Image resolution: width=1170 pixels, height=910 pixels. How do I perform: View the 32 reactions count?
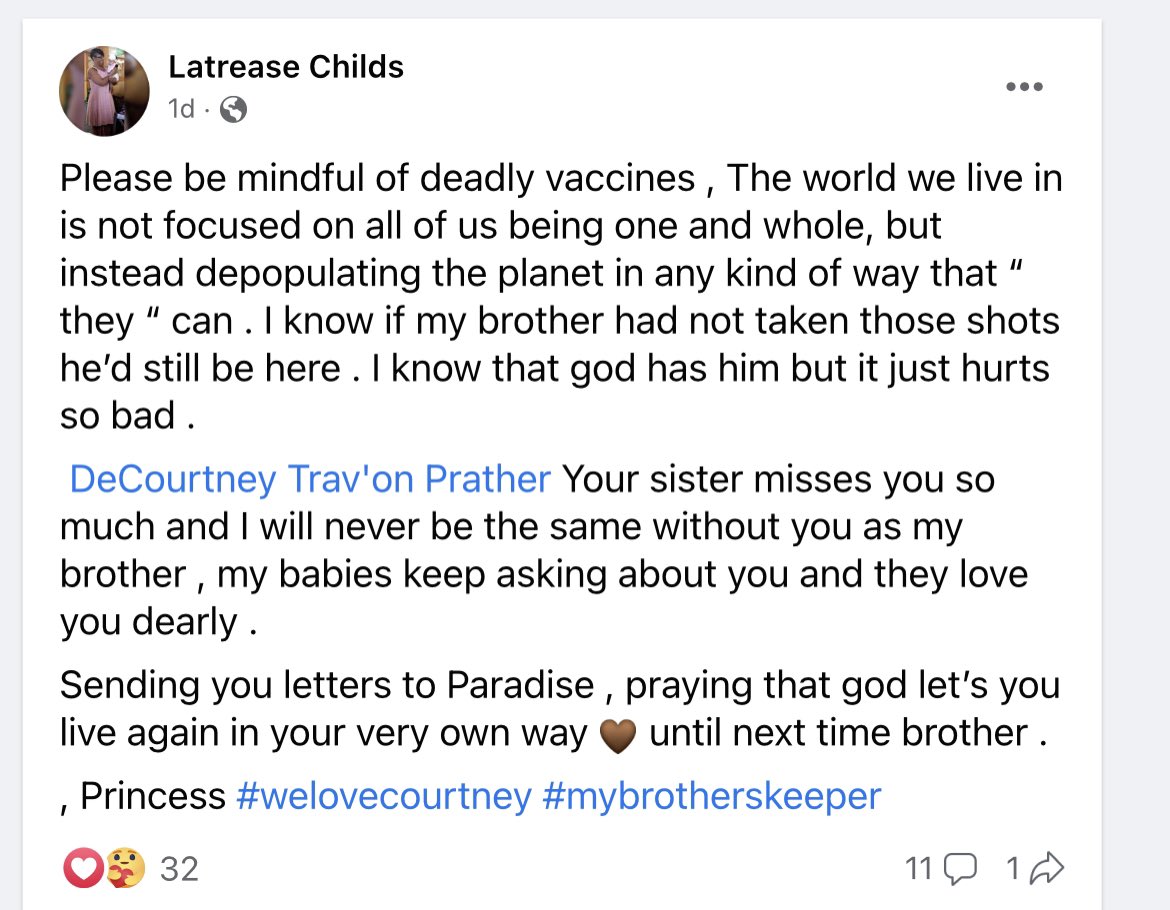click(179, 868)
